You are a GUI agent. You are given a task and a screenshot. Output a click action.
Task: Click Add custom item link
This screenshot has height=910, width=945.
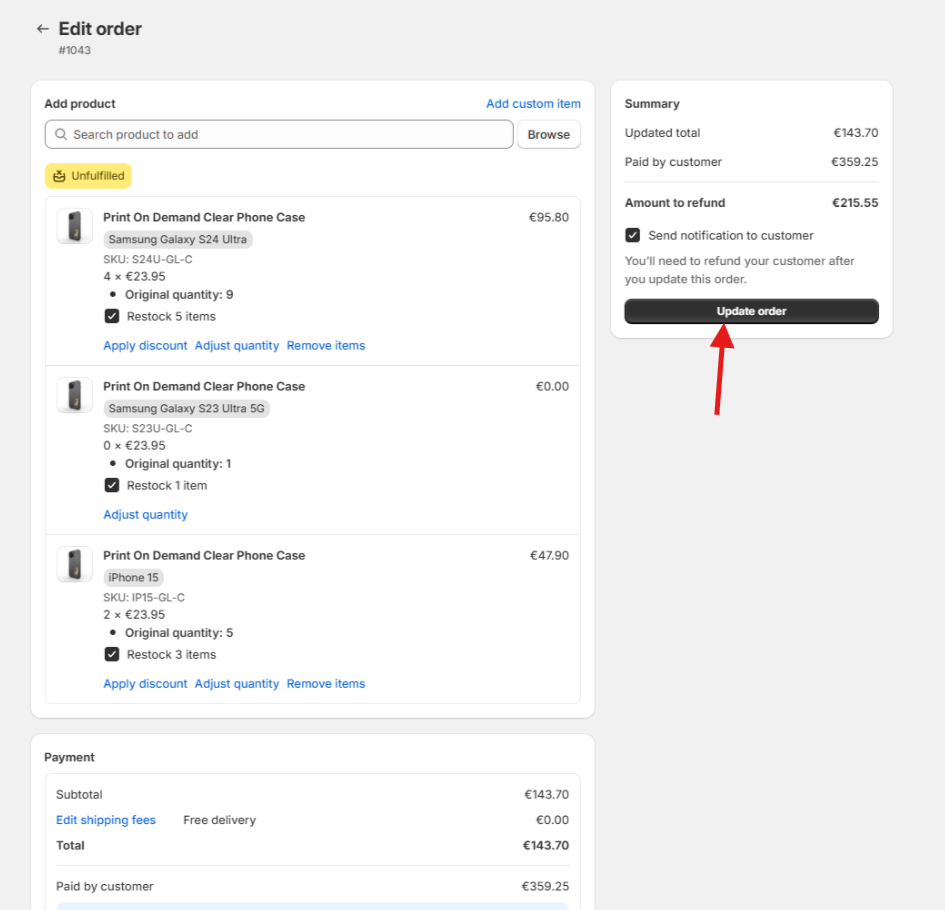533,104
